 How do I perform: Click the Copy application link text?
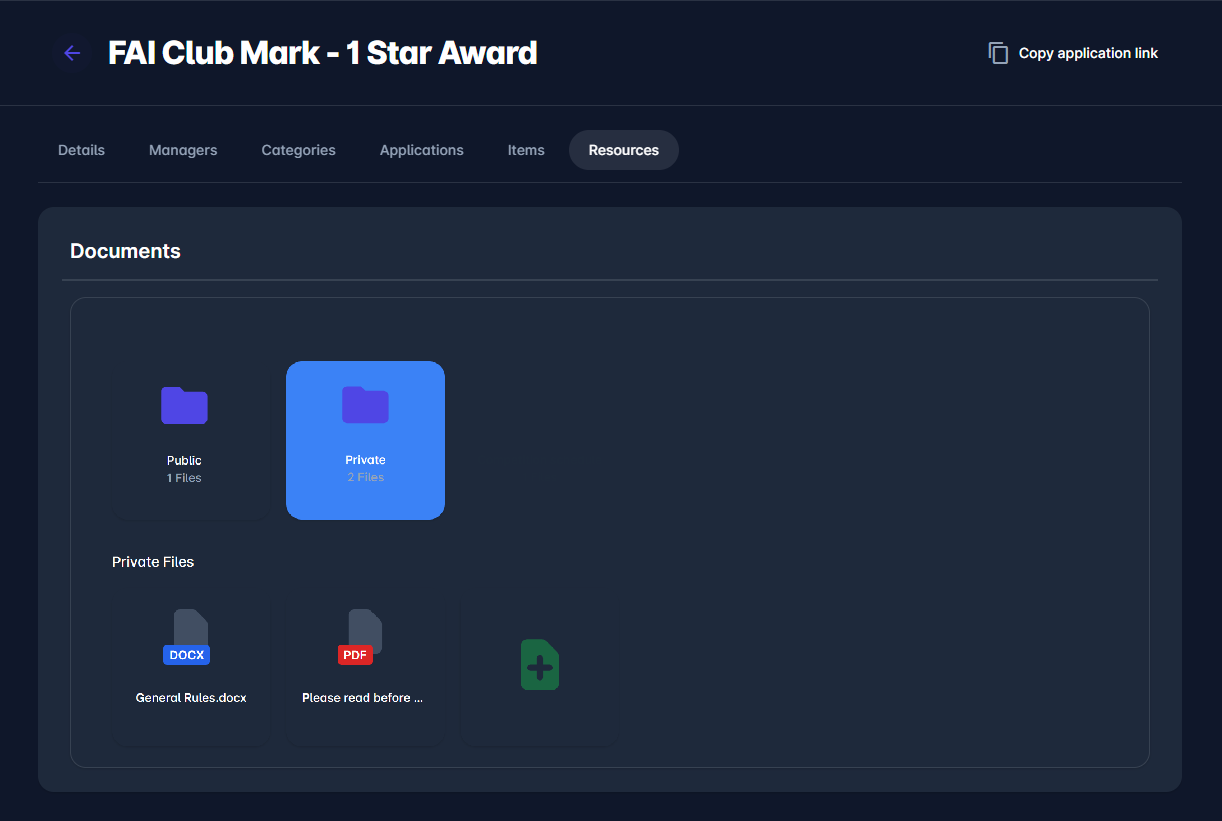1088,53
